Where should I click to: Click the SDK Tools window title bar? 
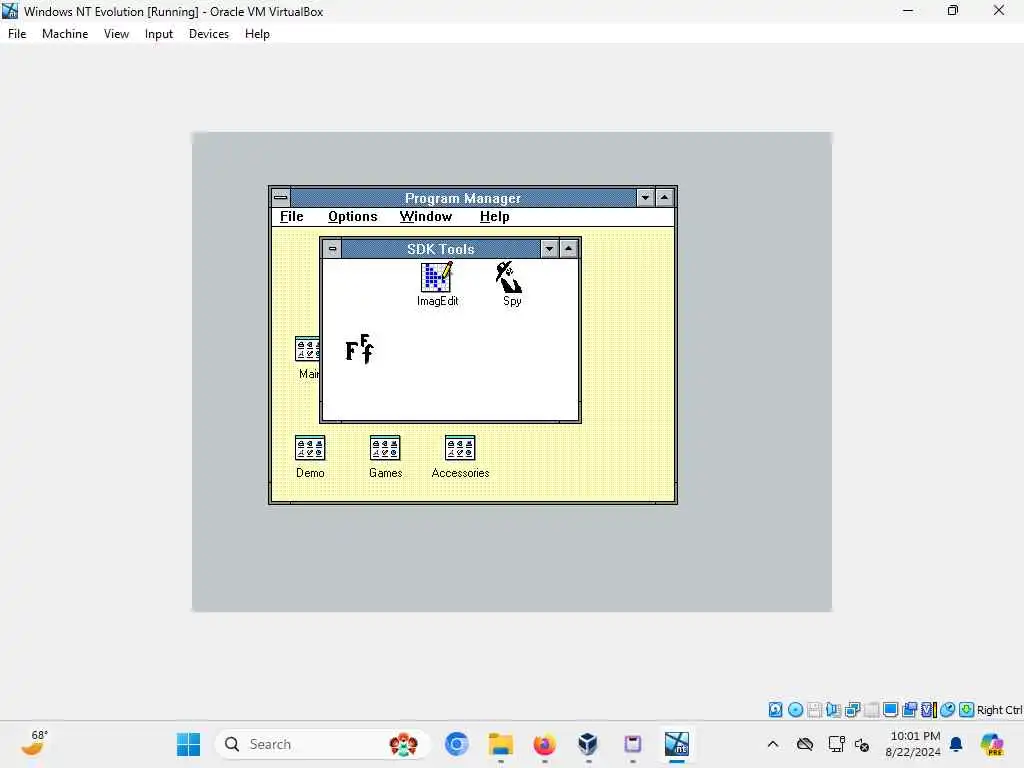441,249
